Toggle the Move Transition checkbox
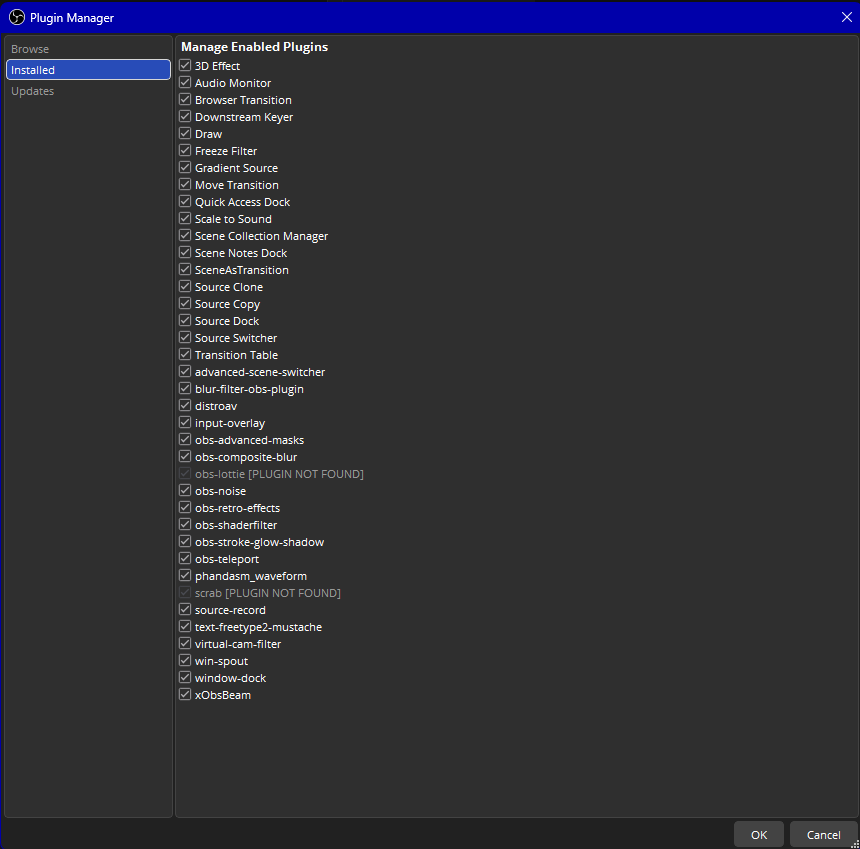The image size is (860, 849). click(185, 185)
